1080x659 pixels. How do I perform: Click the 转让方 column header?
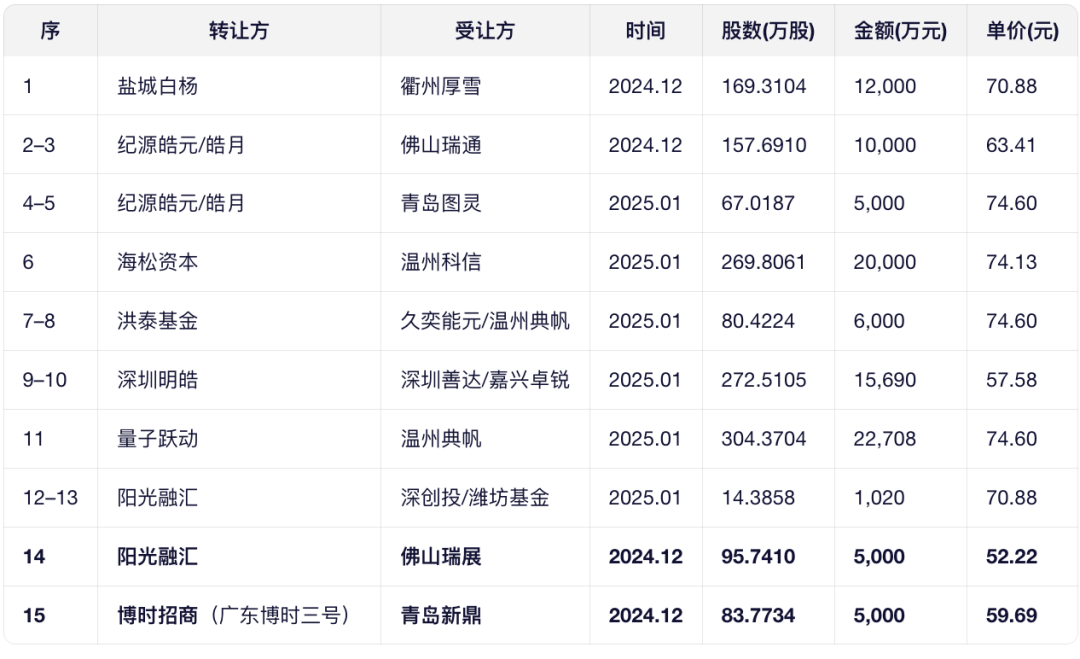point(238,31)
